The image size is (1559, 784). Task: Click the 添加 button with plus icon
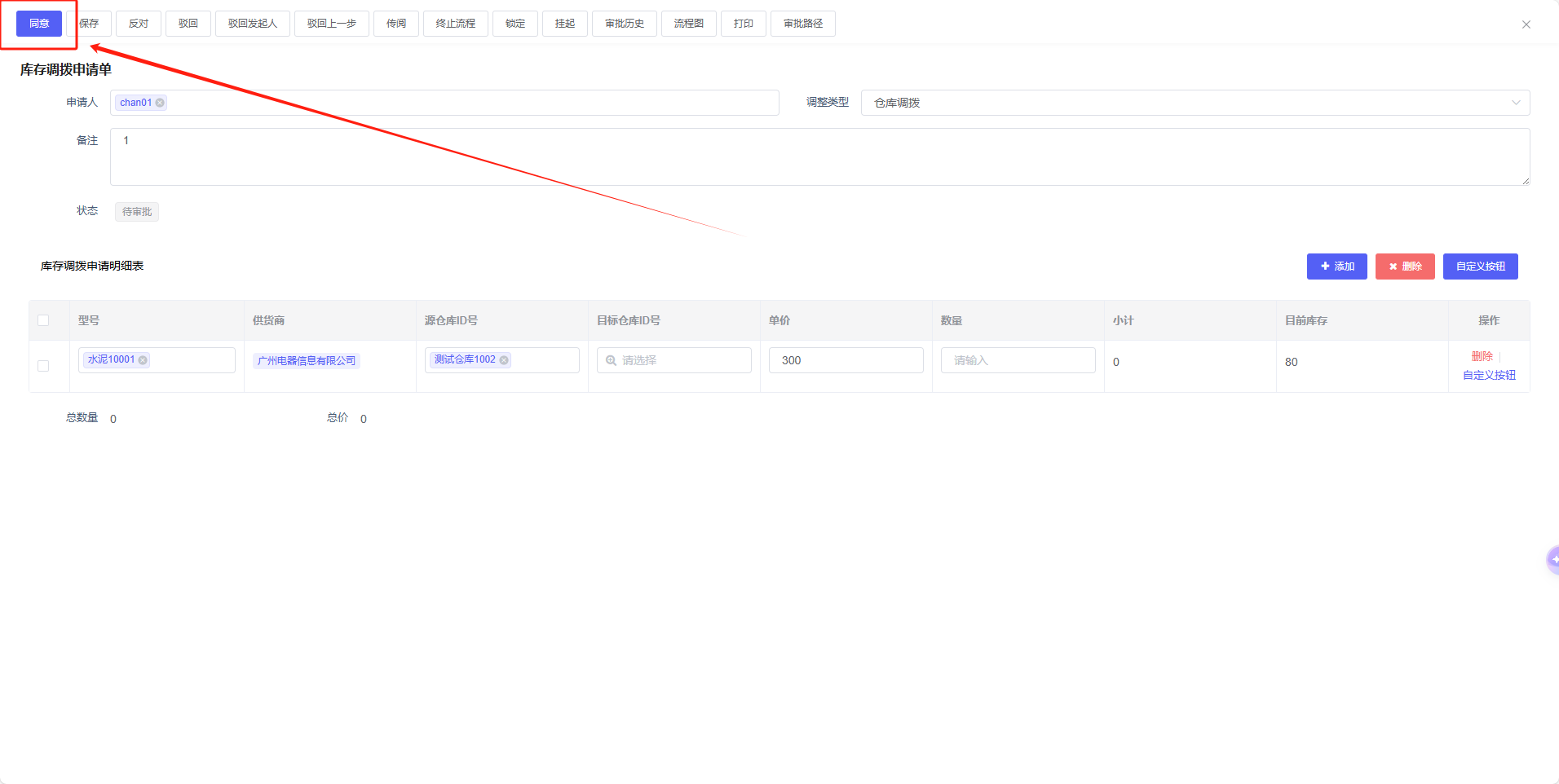coord(1336,266)
